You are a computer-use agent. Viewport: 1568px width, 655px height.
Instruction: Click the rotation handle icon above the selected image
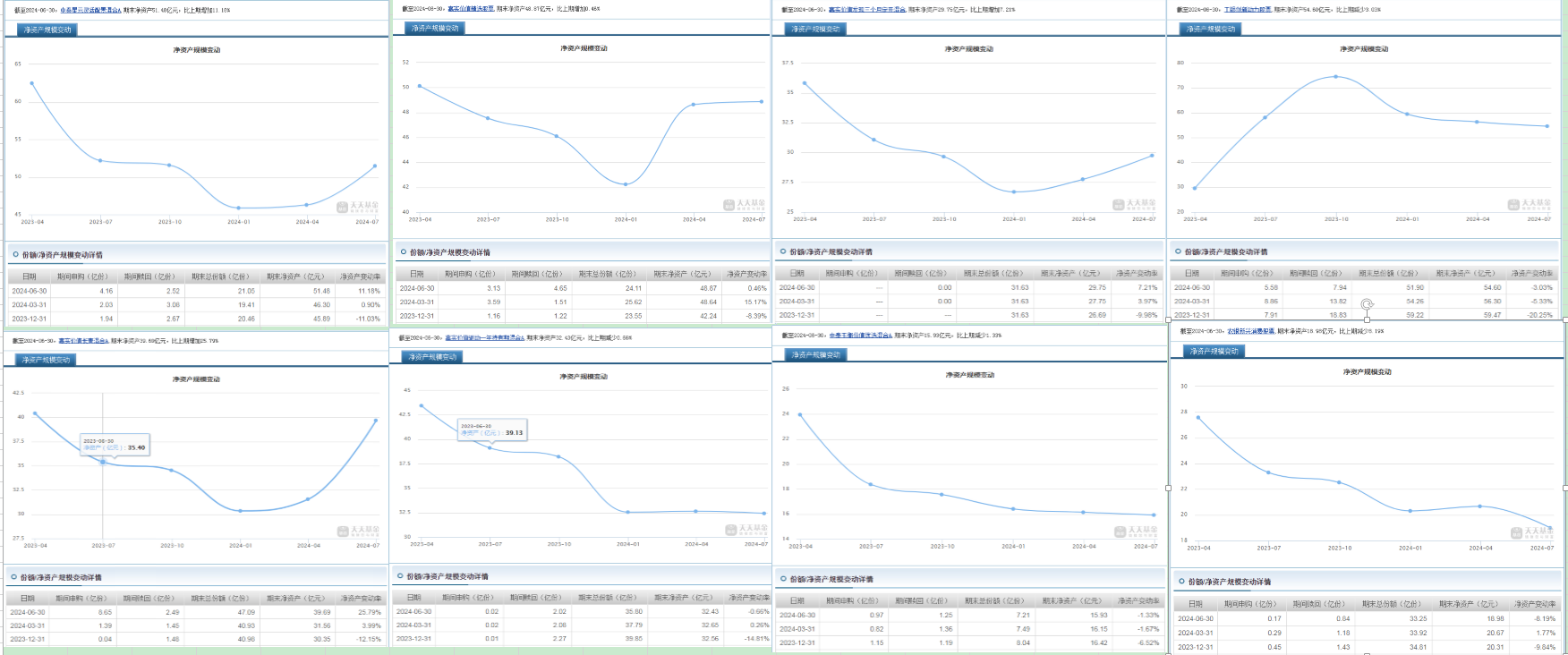pyautogui.click(x=1367, y=304)
